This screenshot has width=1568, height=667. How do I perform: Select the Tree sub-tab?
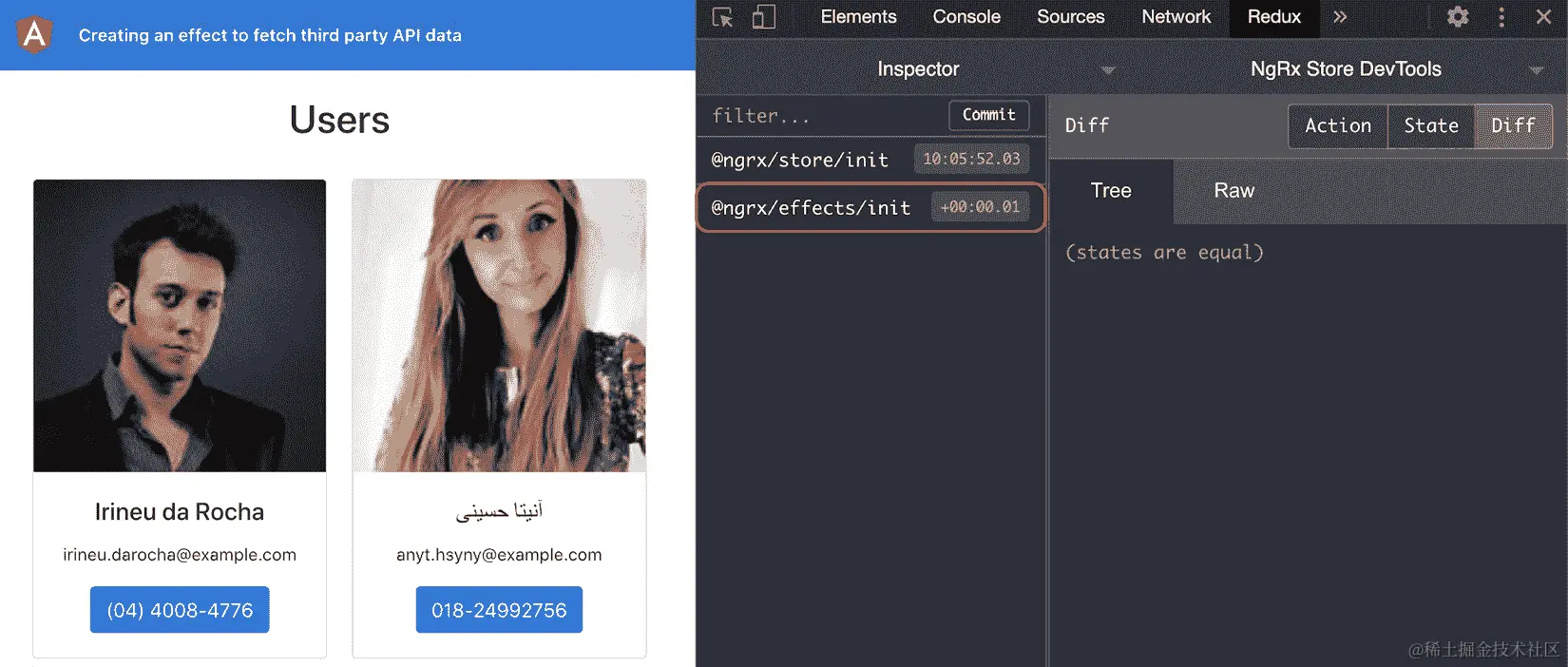click(x=1111, y=191)
